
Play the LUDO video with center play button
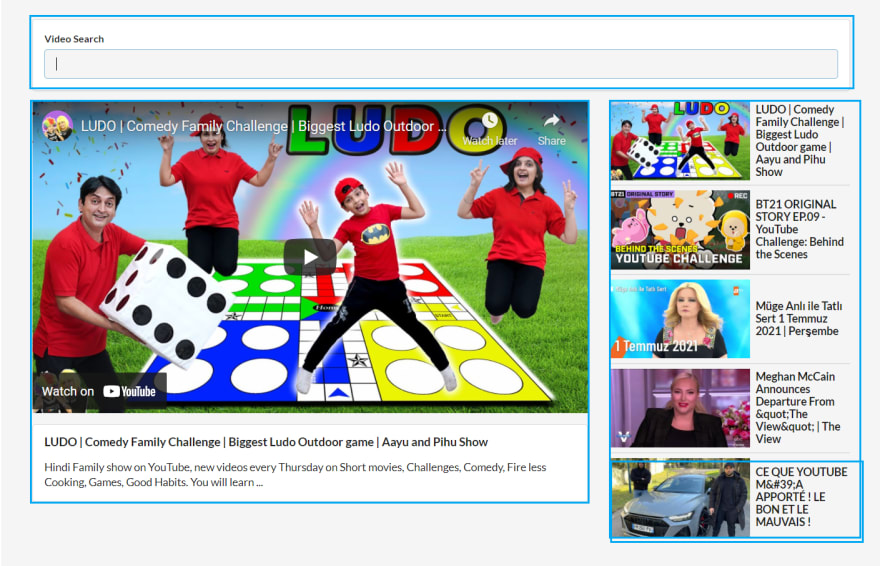click(x=310, y=257)
